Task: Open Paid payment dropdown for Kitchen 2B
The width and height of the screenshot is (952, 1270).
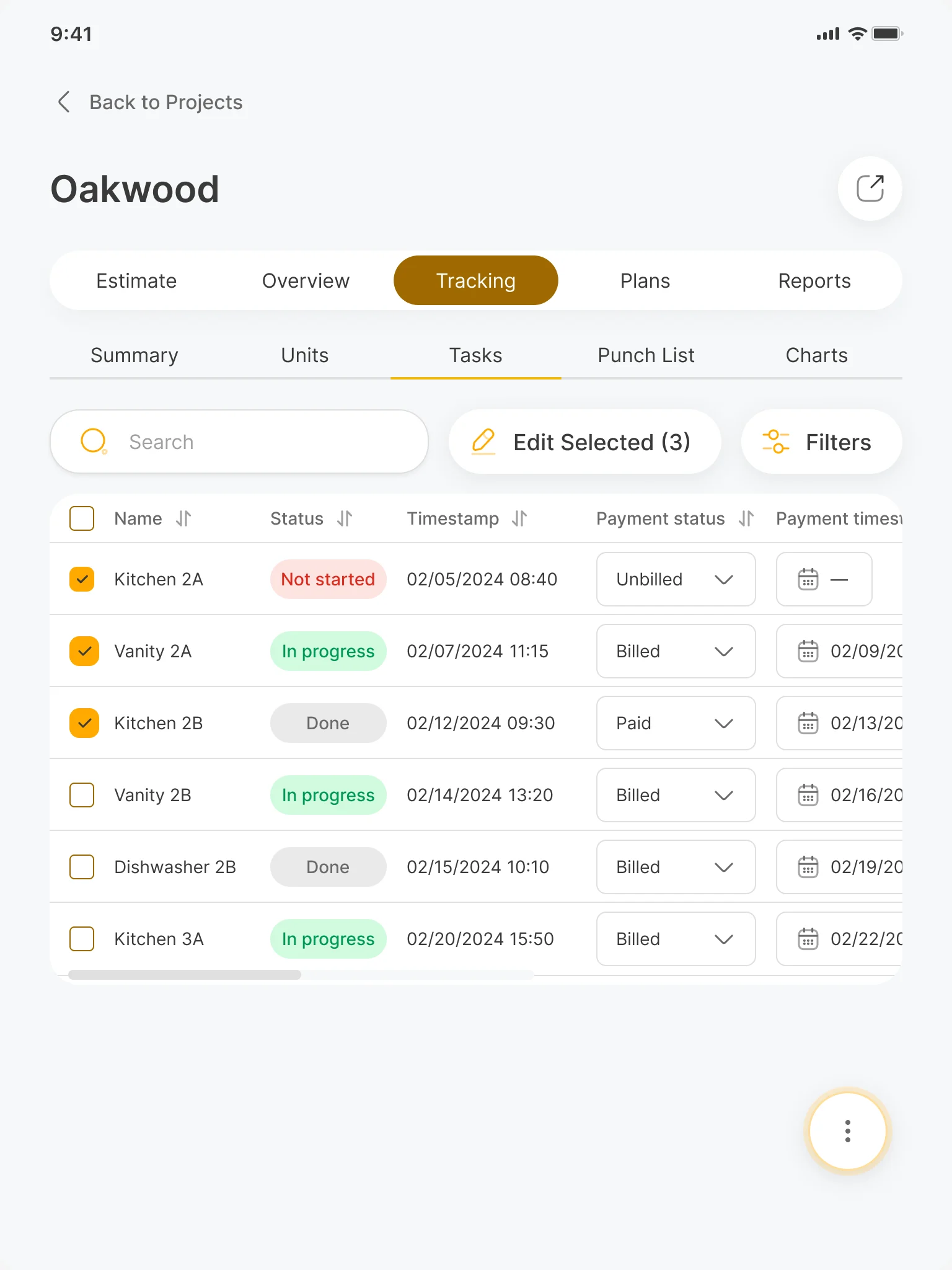Action: pos(676,723)
